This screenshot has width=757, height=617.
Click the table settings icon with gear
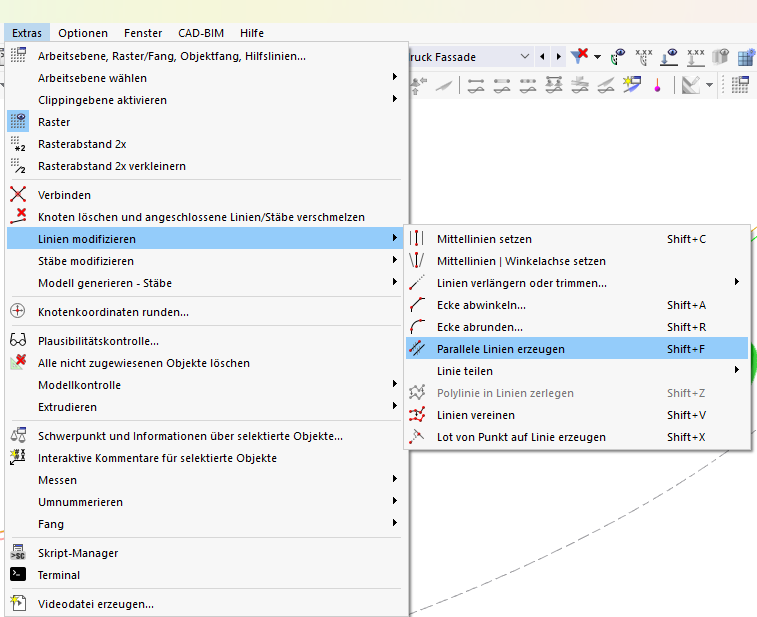(746, 57)
